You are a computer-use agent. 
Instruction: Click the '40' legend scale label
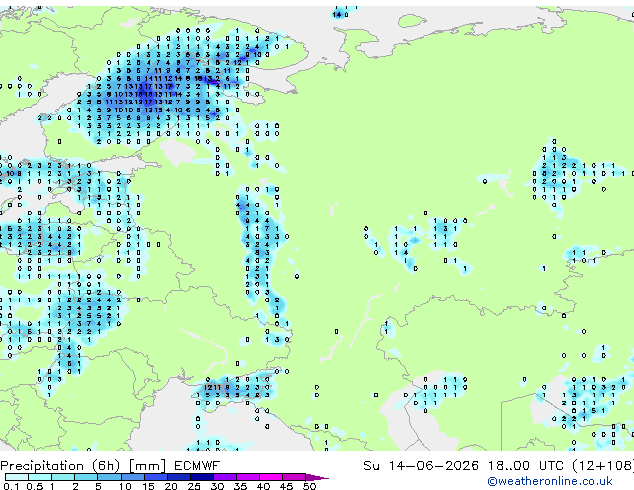(263, 486)
